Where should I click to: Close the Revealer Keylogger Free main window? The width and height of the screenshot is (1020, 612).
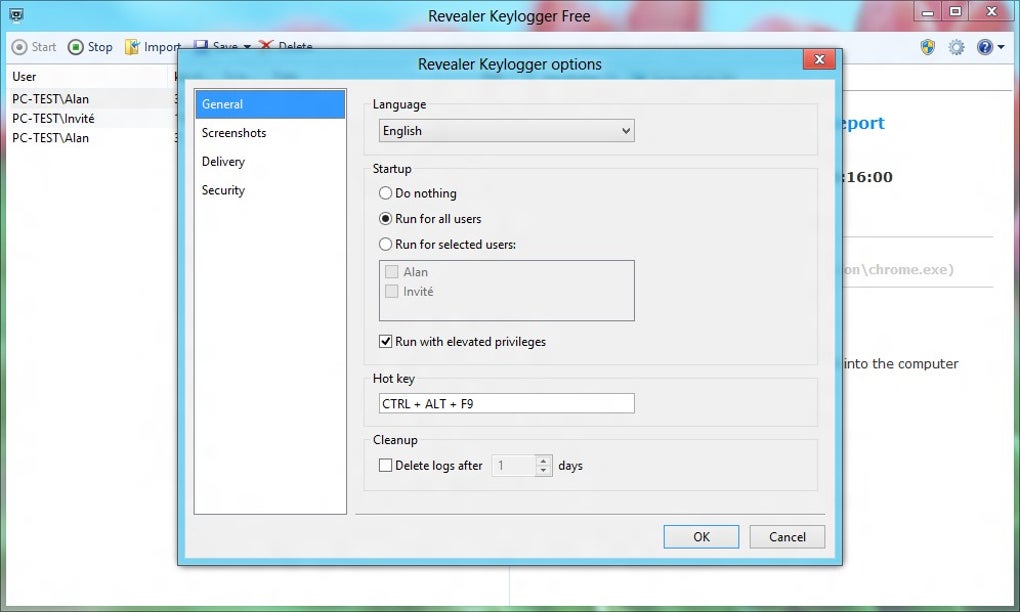click(x=992, y=12)
